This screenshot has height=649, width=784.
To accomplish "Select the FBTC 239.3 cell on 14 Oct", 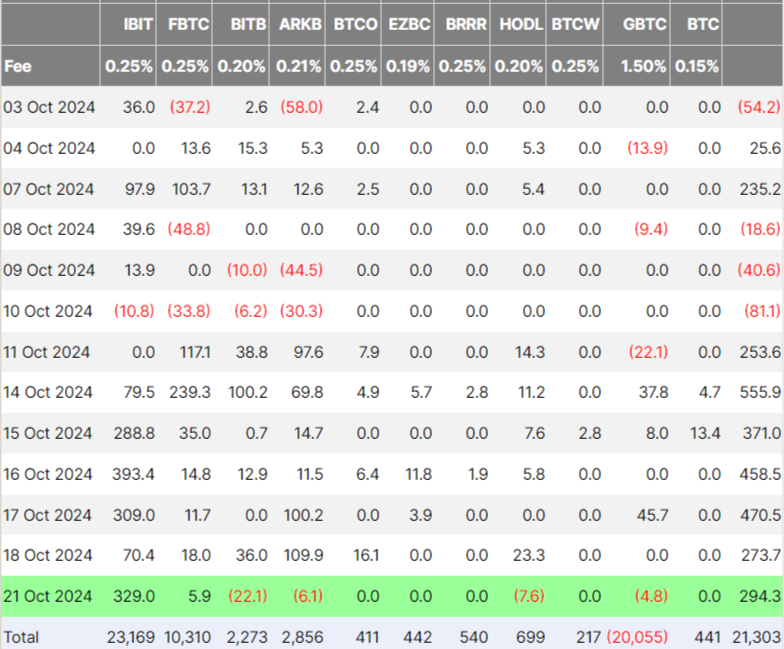I will tap(190, 392).
